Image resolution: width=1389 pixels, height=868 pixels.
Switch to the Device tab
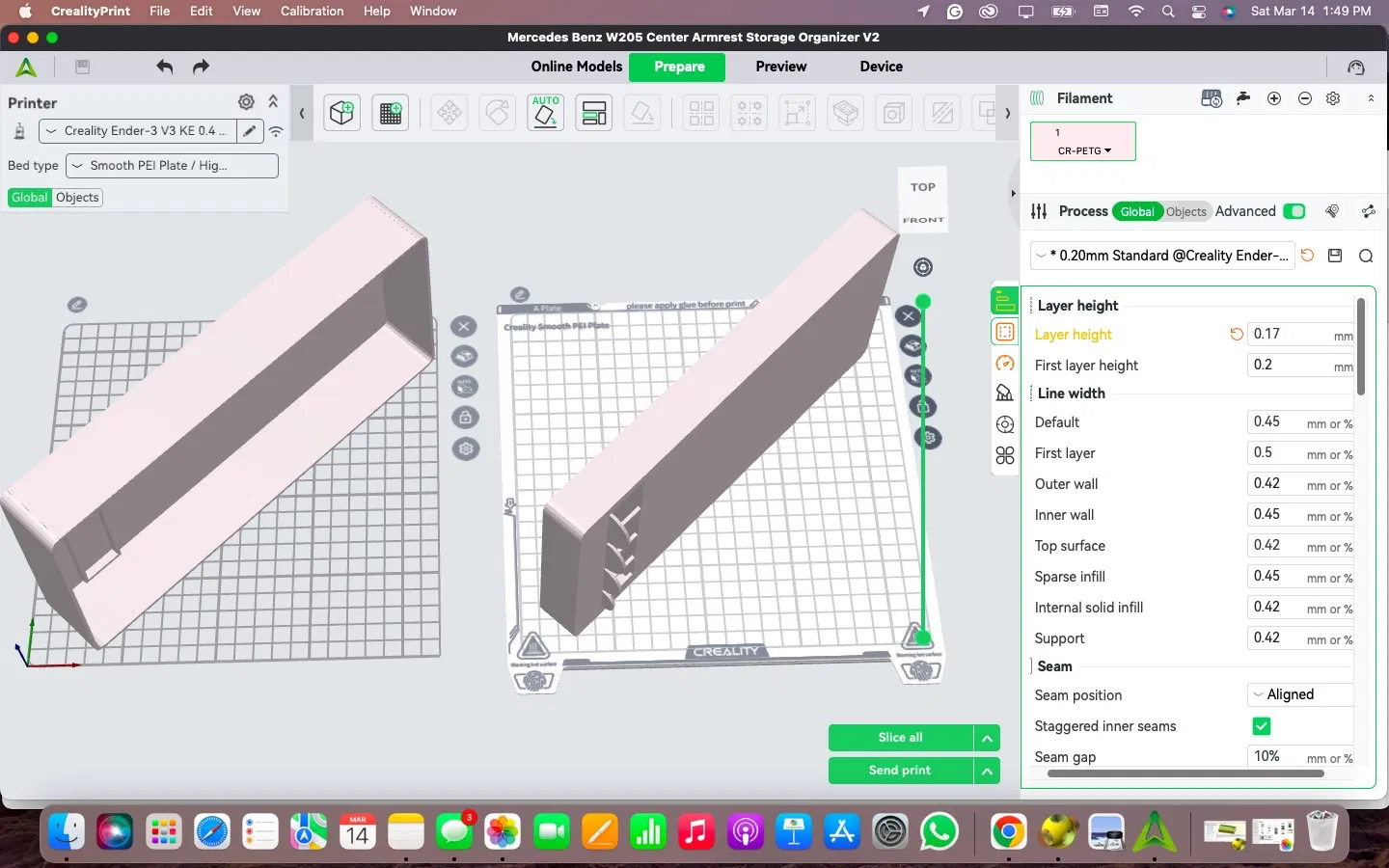coord(882,67)
